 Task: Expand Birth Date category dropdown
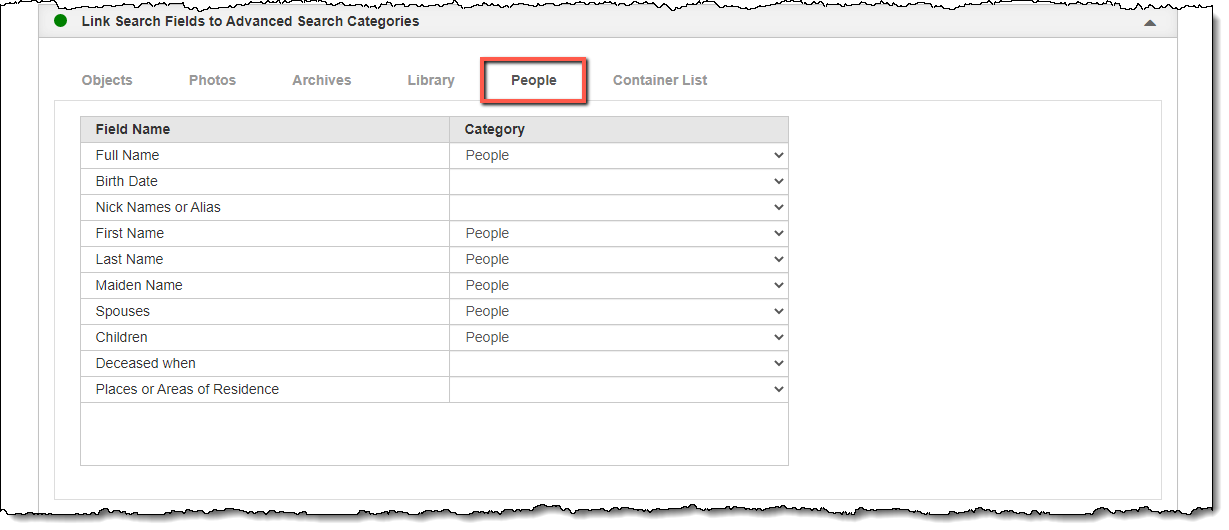click(619, 181)
